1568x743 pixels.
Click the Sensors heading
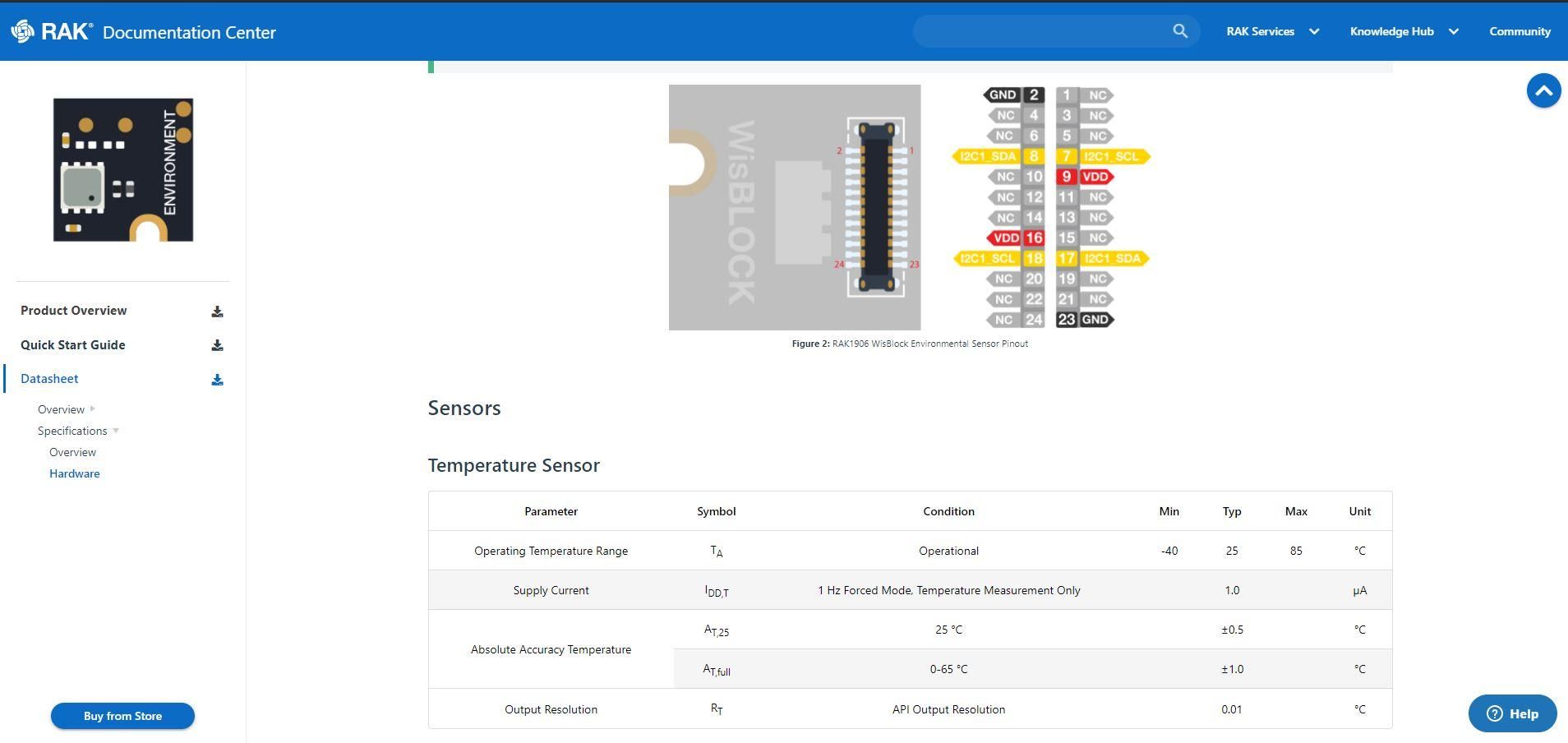(464, 408)
